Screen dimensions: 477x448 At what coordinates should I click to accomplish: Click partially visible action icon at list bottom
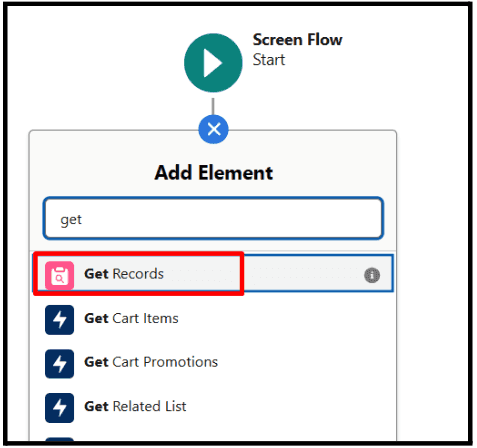(x=59, y=439)
